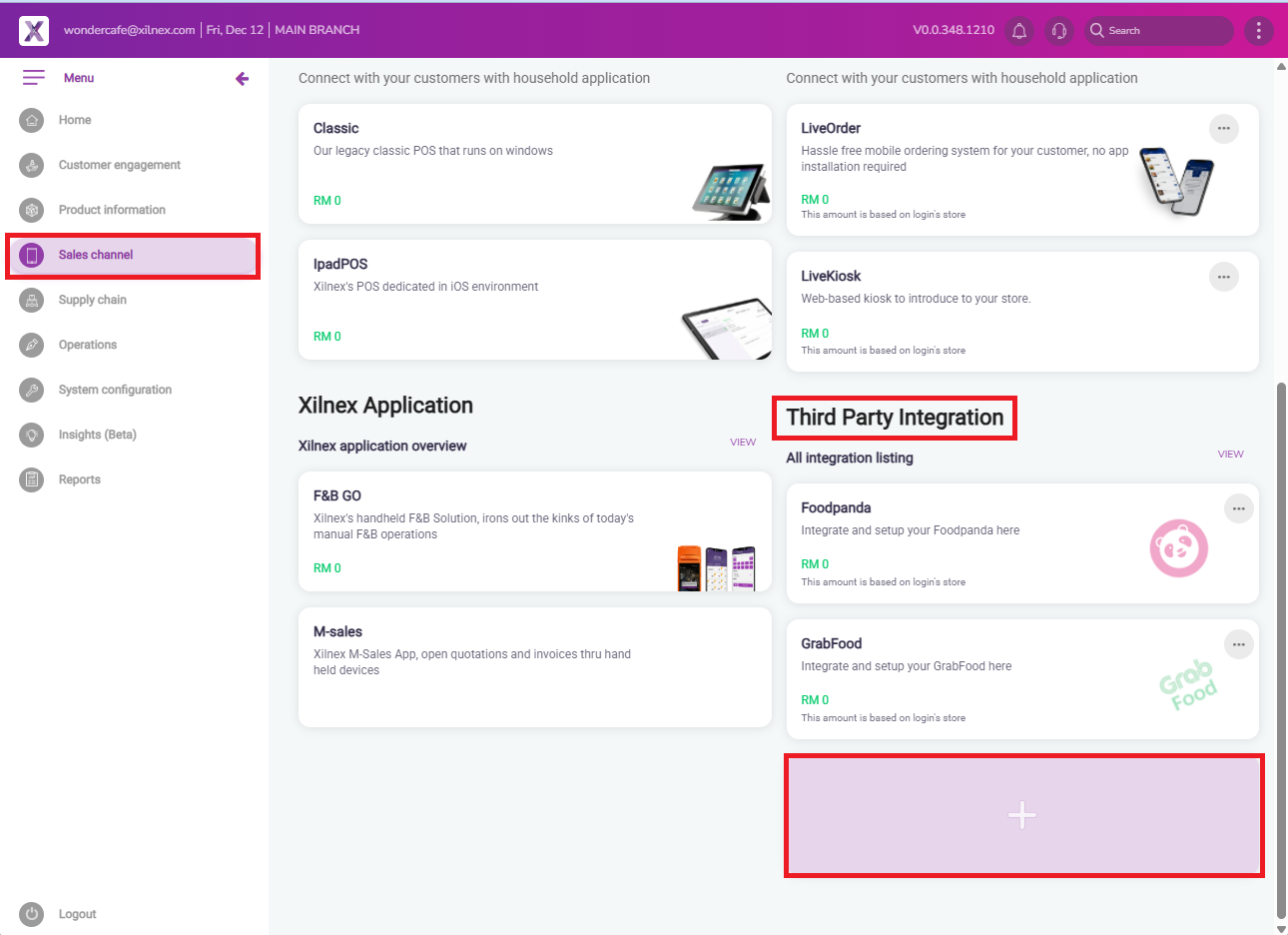Select Supply chain in sidebar
This screenshot has width=1288, height=935.
click(x=92, y=300)
